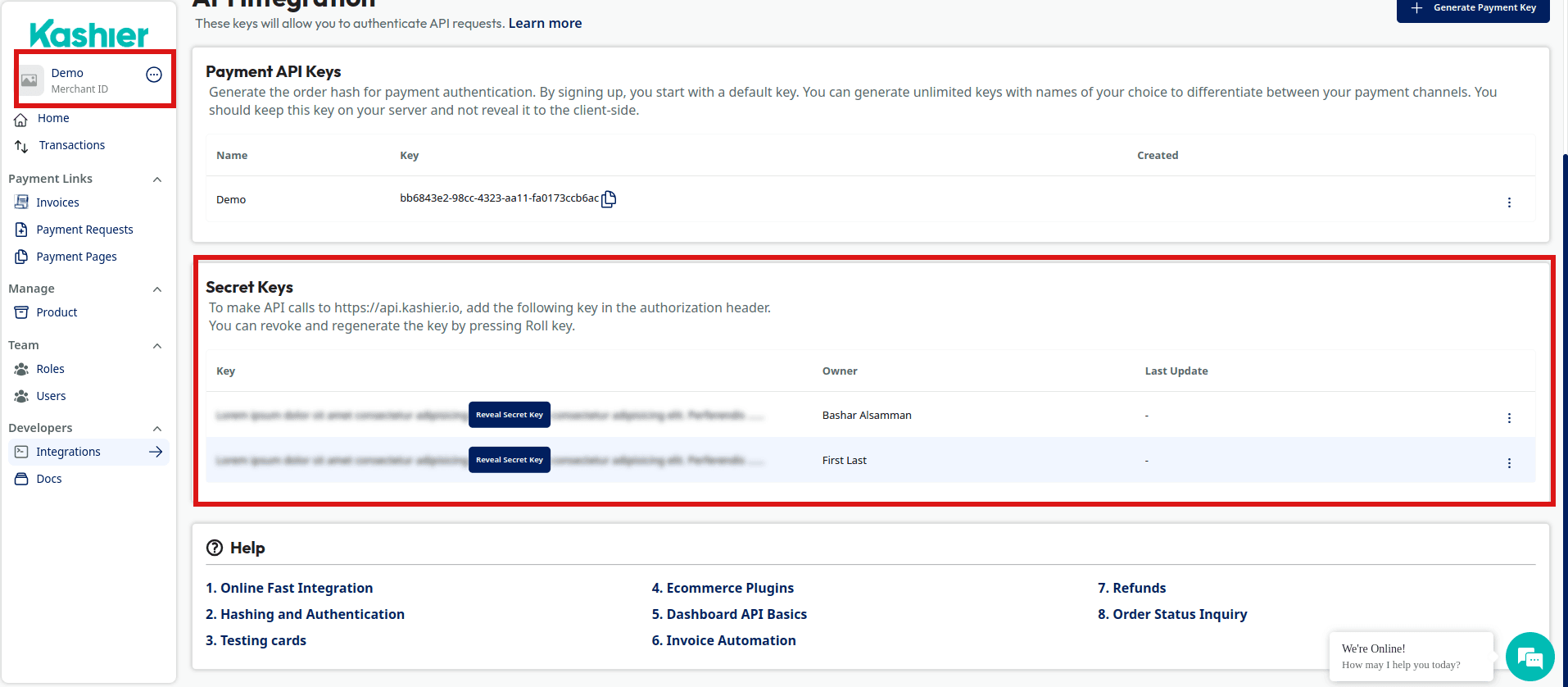The image size is (1568, 687).
Task: Click the Integrations terminal icon
Action: tap(21, 452)
